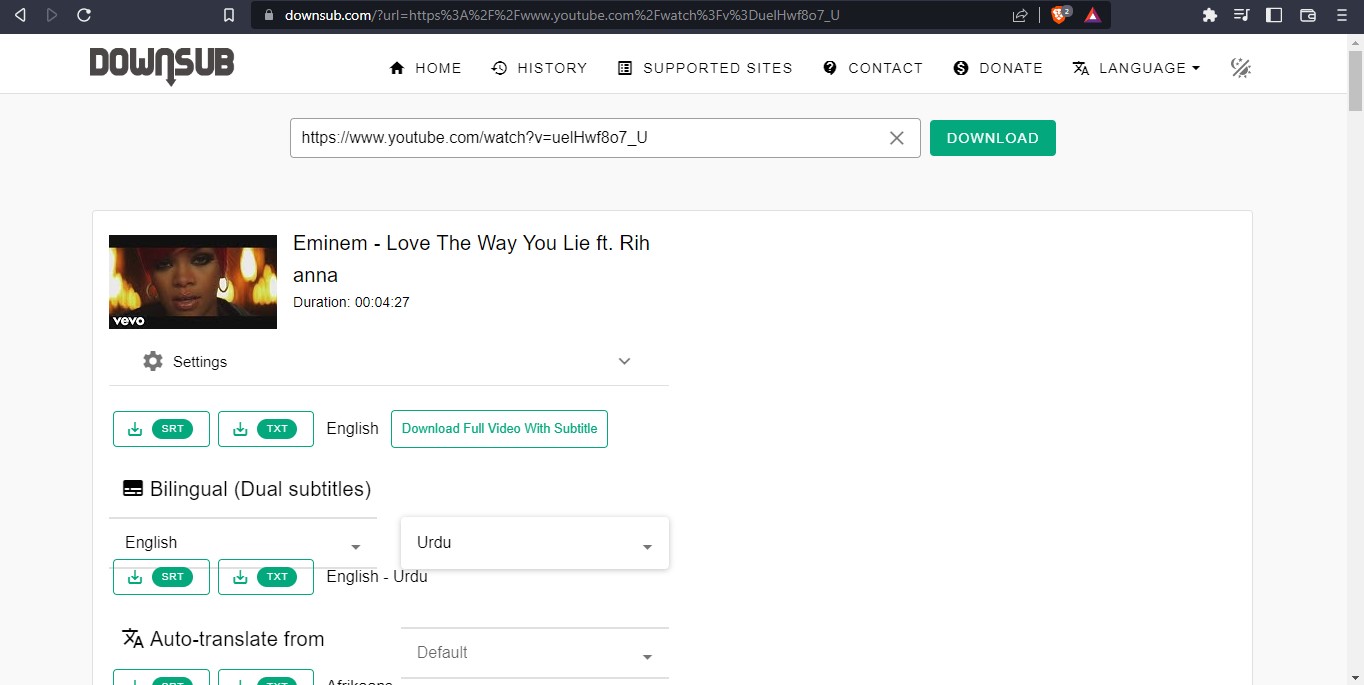Click the browser reload icon

tap(84, 15)
